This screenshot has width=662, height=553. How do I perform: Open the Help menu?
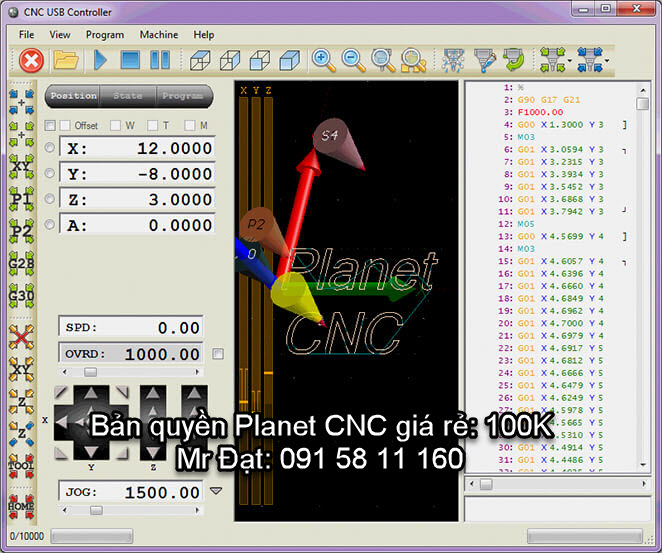click(x=204, y=35)
